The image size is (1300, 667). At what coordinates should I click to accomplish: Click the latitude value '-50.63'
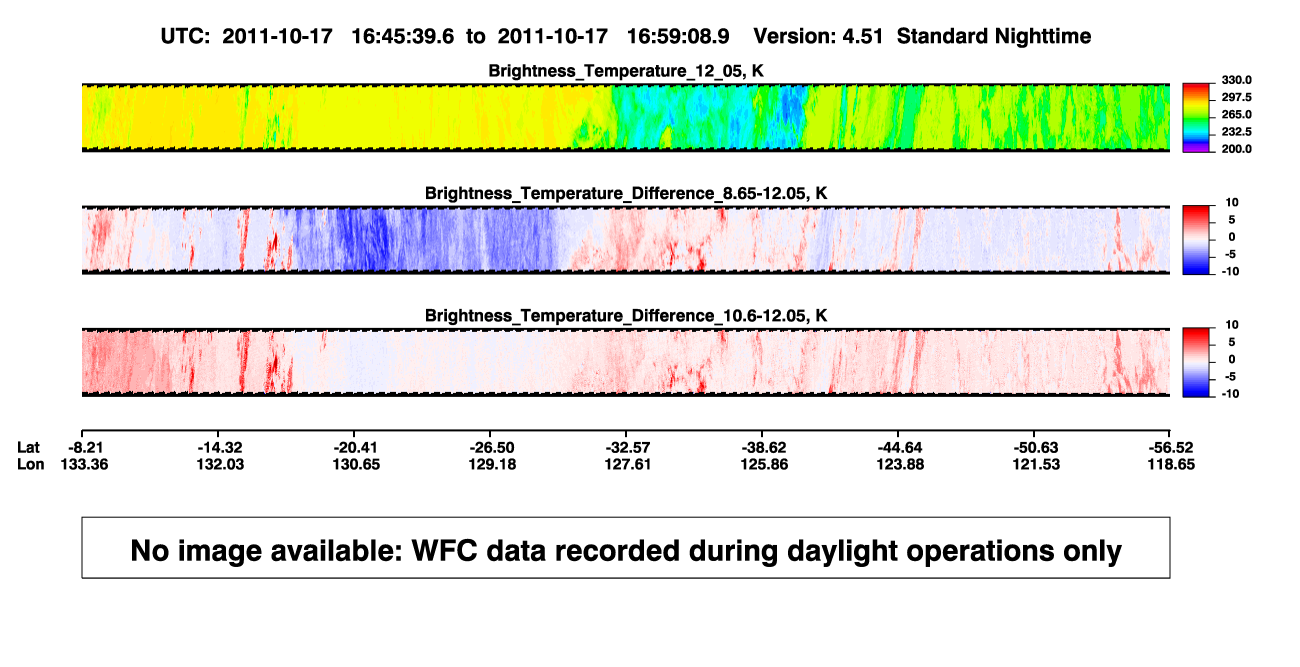1035,447
